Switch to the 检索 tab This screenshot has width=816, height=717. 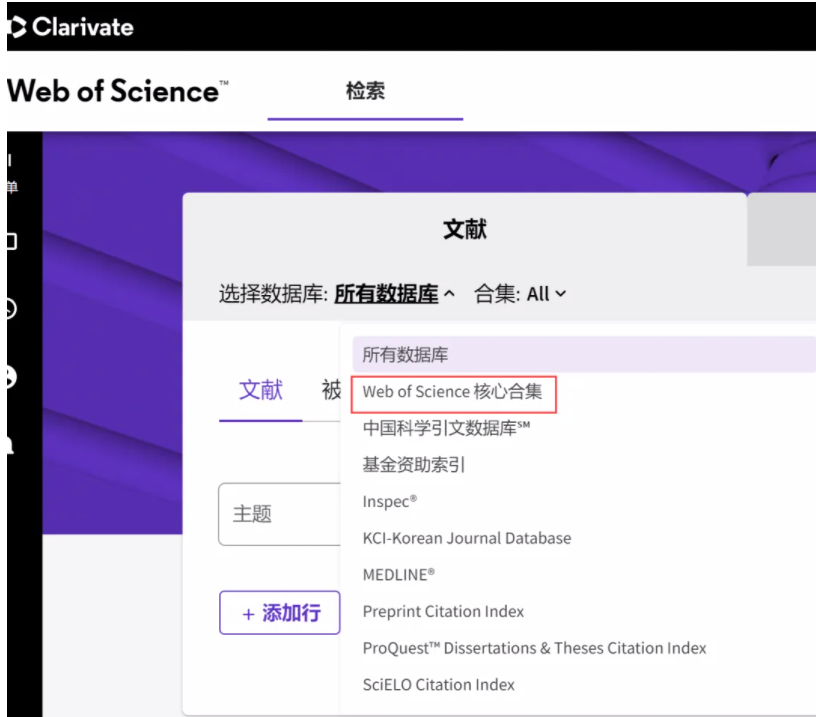[x=365, y=90]
